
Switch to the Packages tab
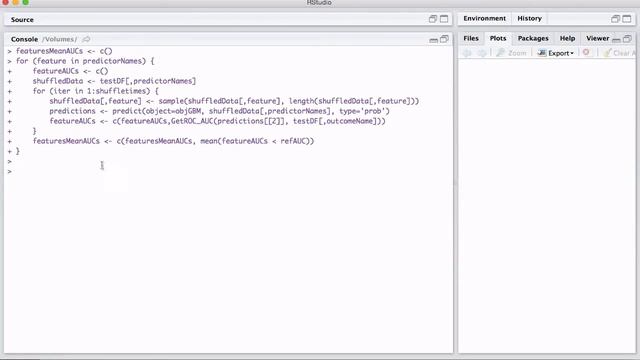533,38
